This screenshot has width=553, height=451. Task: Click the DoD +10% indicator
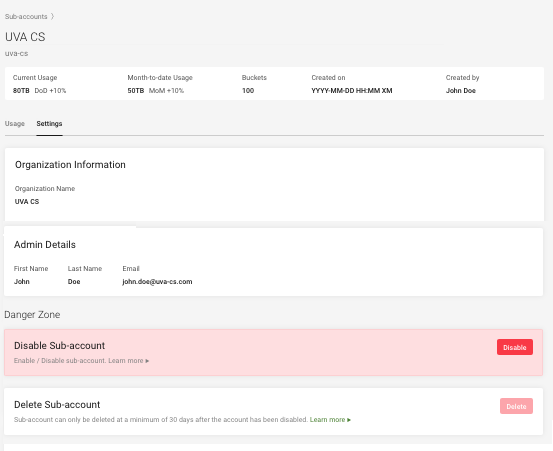coord(50,91)
